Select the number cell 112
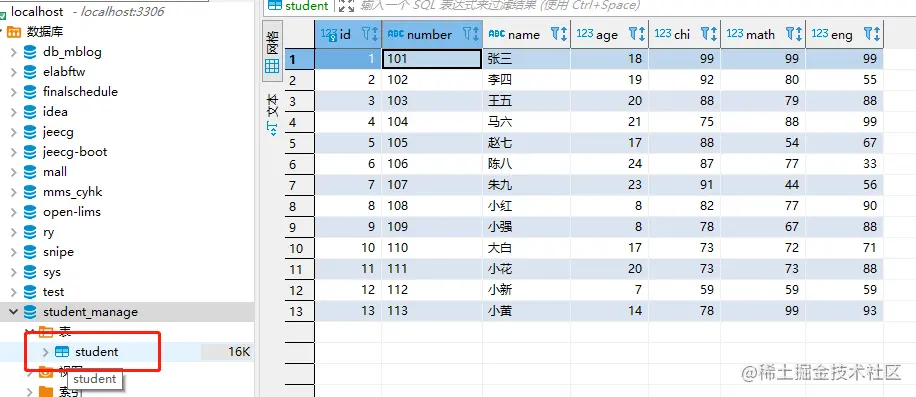 pyautogui.click(x=432, y=290)
